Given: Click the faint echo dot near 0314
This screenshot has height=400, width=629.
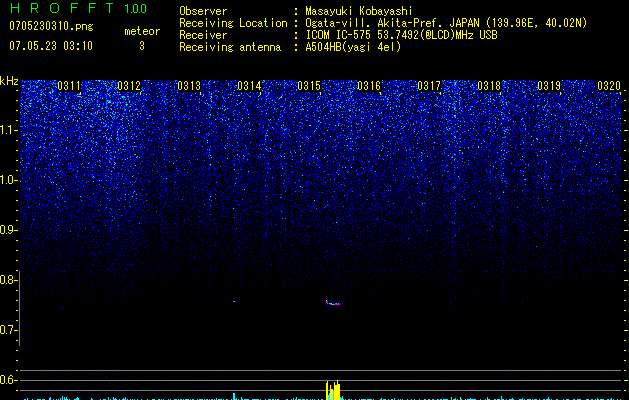Looking at the screenshot, I should point(234,301).
